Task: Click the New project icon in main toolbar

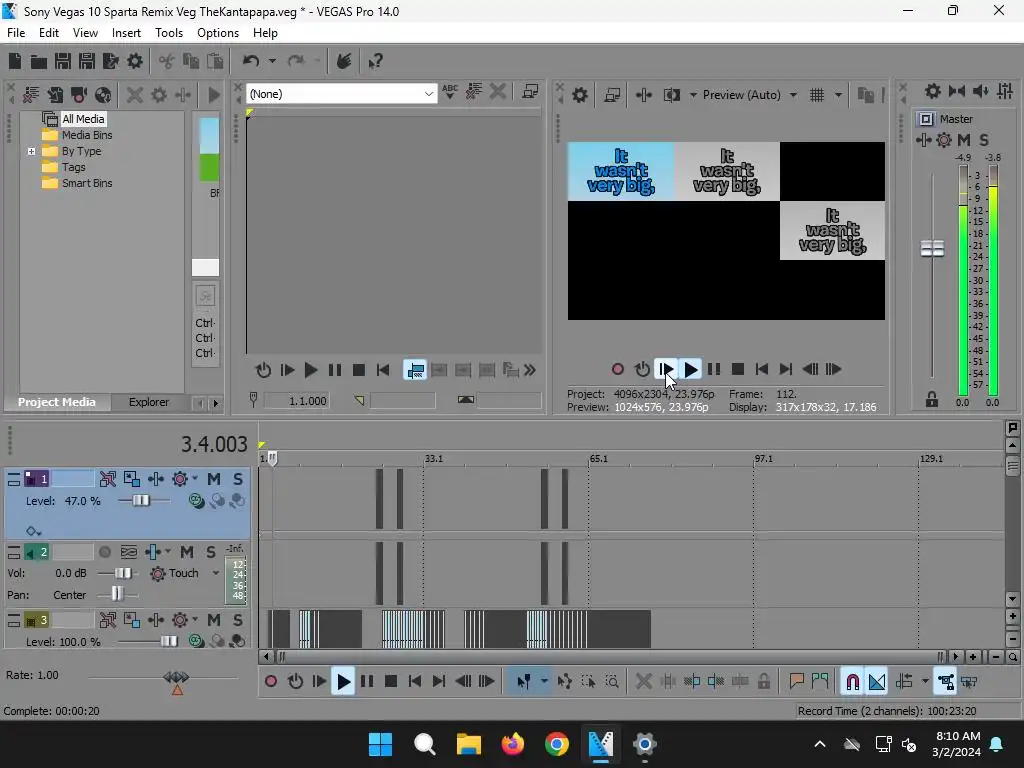Action: coord(15,61)
